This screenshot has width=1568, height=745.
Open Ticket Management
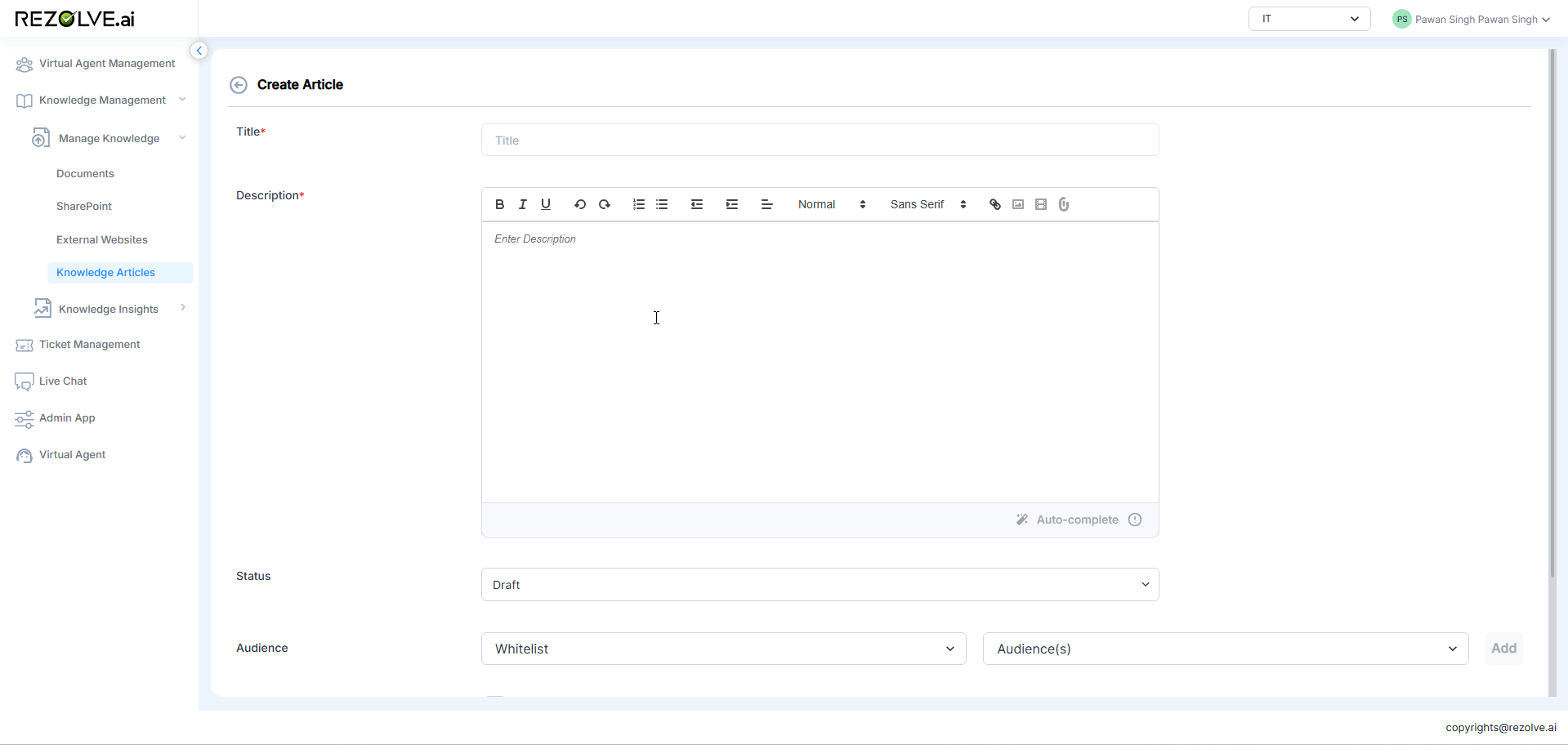(89, 345)
